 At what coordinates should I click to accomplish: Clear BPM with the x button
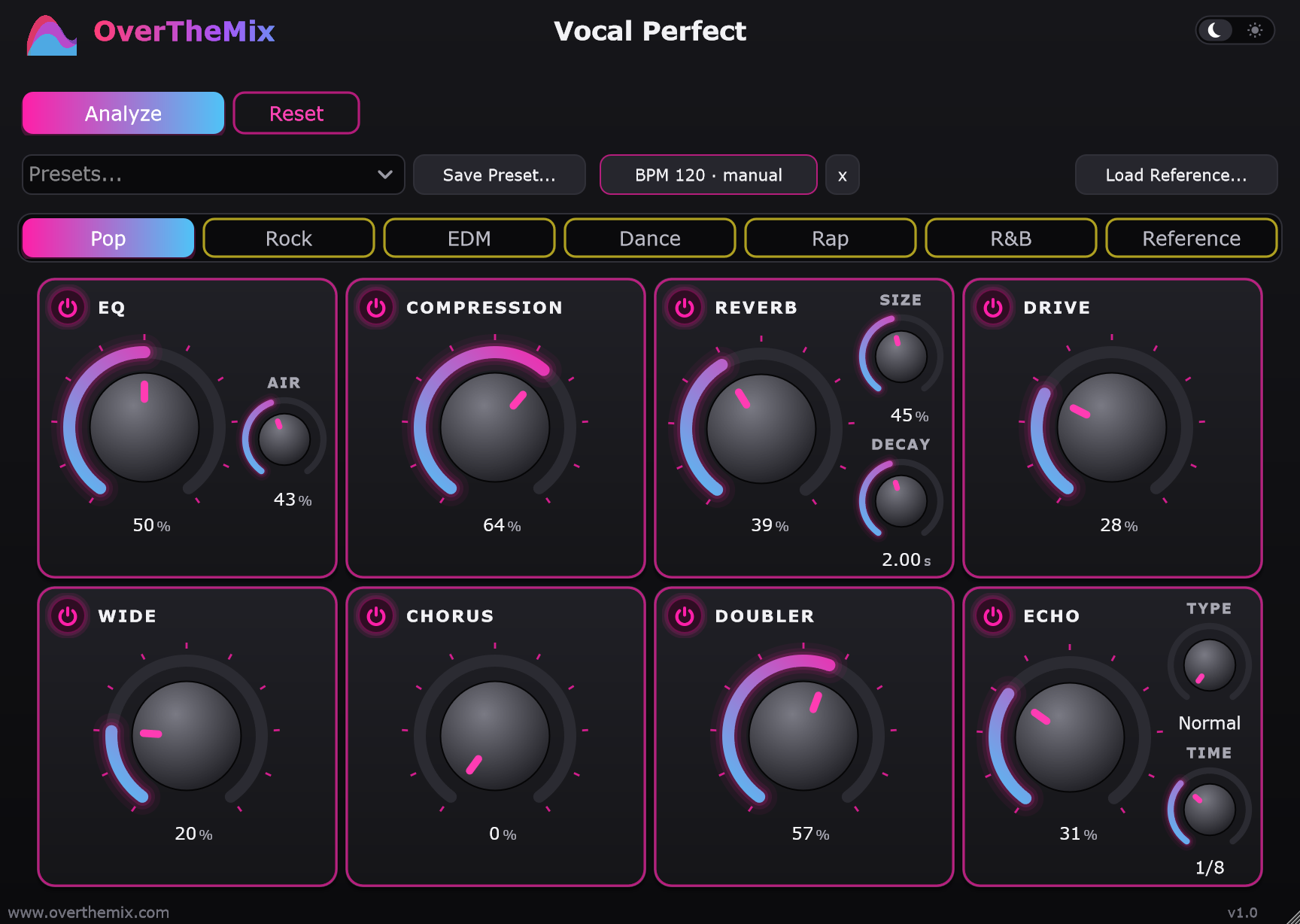click(x=843, y=175)
